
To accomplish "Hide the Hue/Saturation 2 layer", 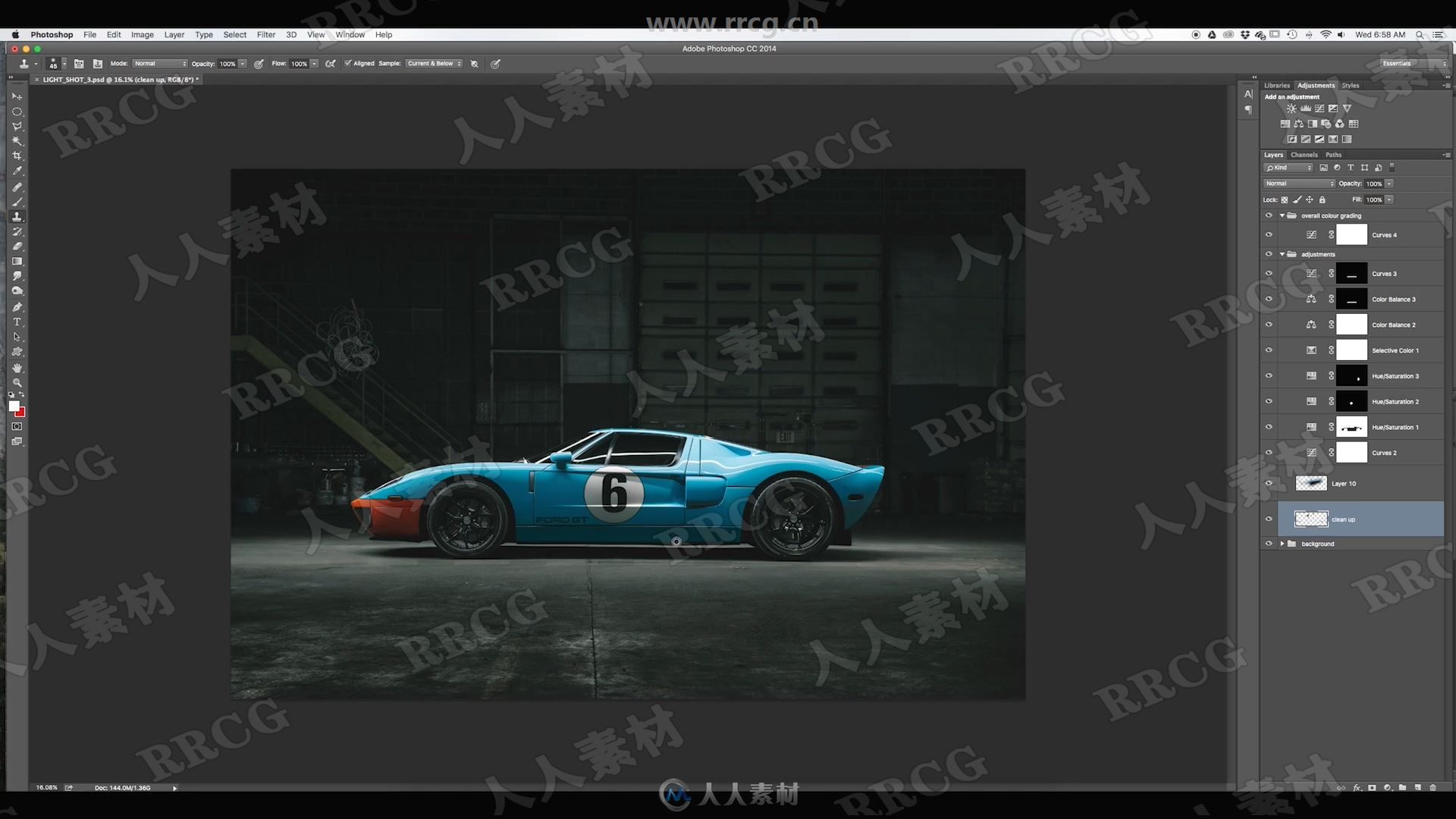I will pos(1269,402).
